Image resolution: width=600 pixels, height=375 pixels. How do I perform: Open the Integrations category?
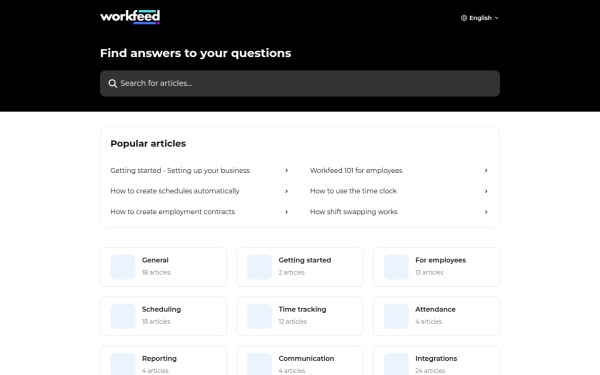point(437,361)
